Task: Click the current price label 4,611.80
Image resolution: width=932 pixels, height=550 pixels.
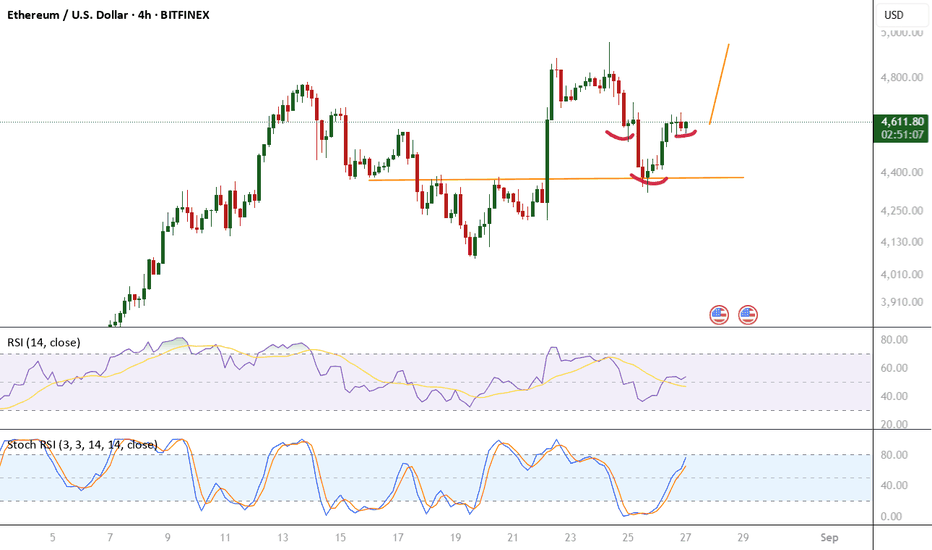Action: pyautogui.click(x=902, y=121)
